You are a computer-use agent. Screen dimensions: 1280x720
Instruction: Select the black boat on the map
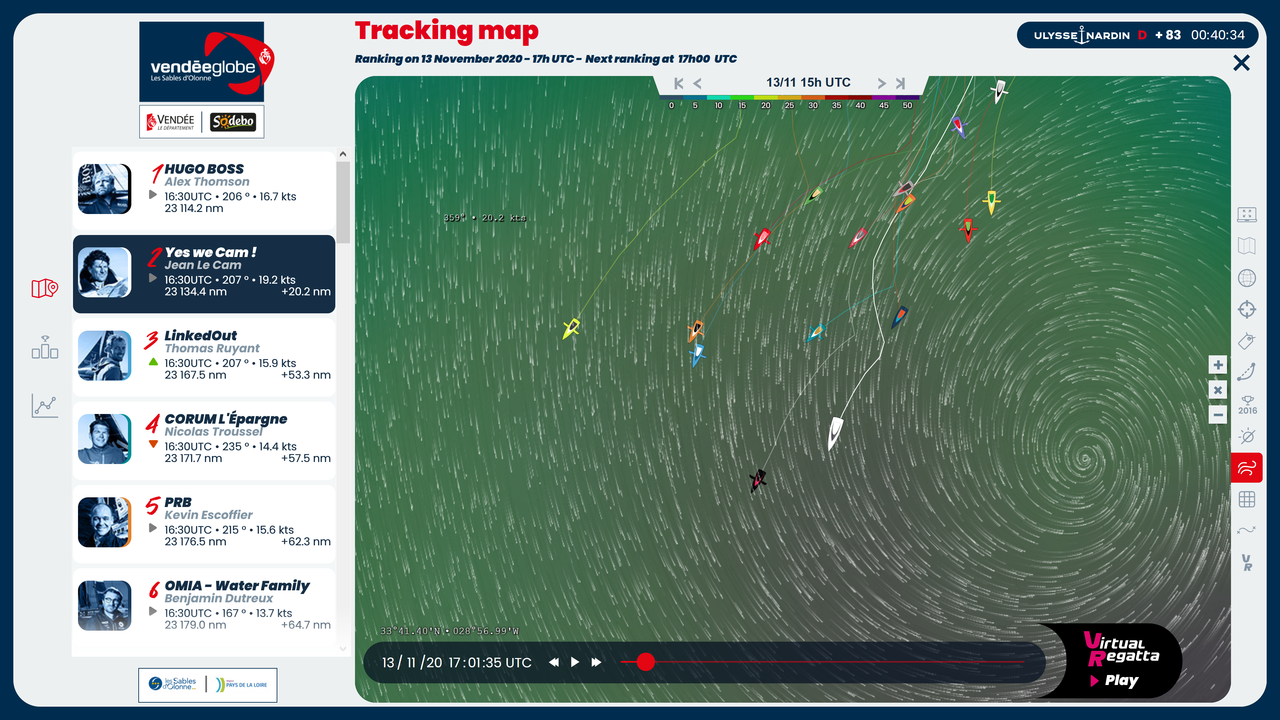(x=759, y=481)
